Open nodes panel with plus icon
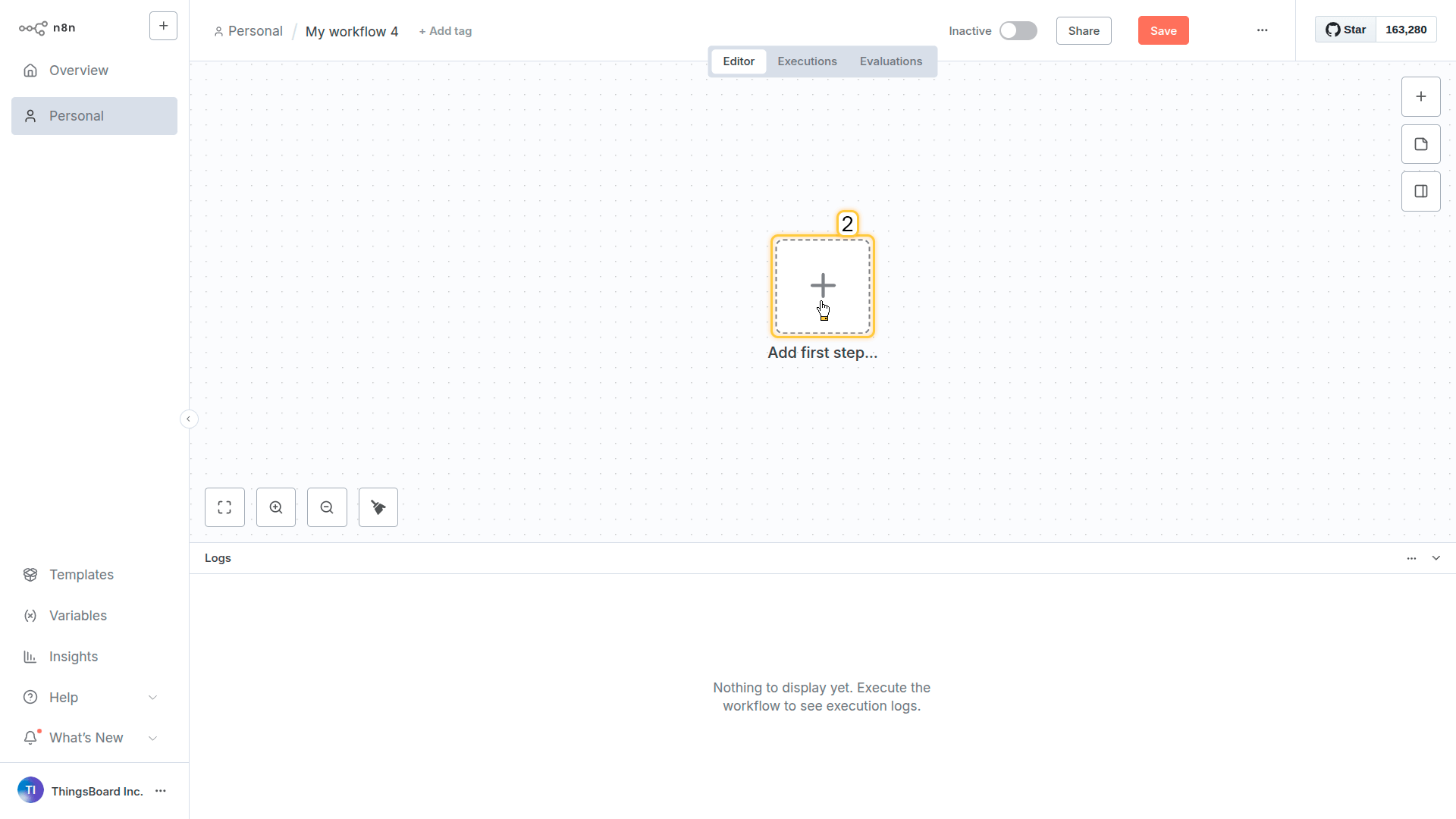This screenshot has height=819, width=1456. (1420, 96)
